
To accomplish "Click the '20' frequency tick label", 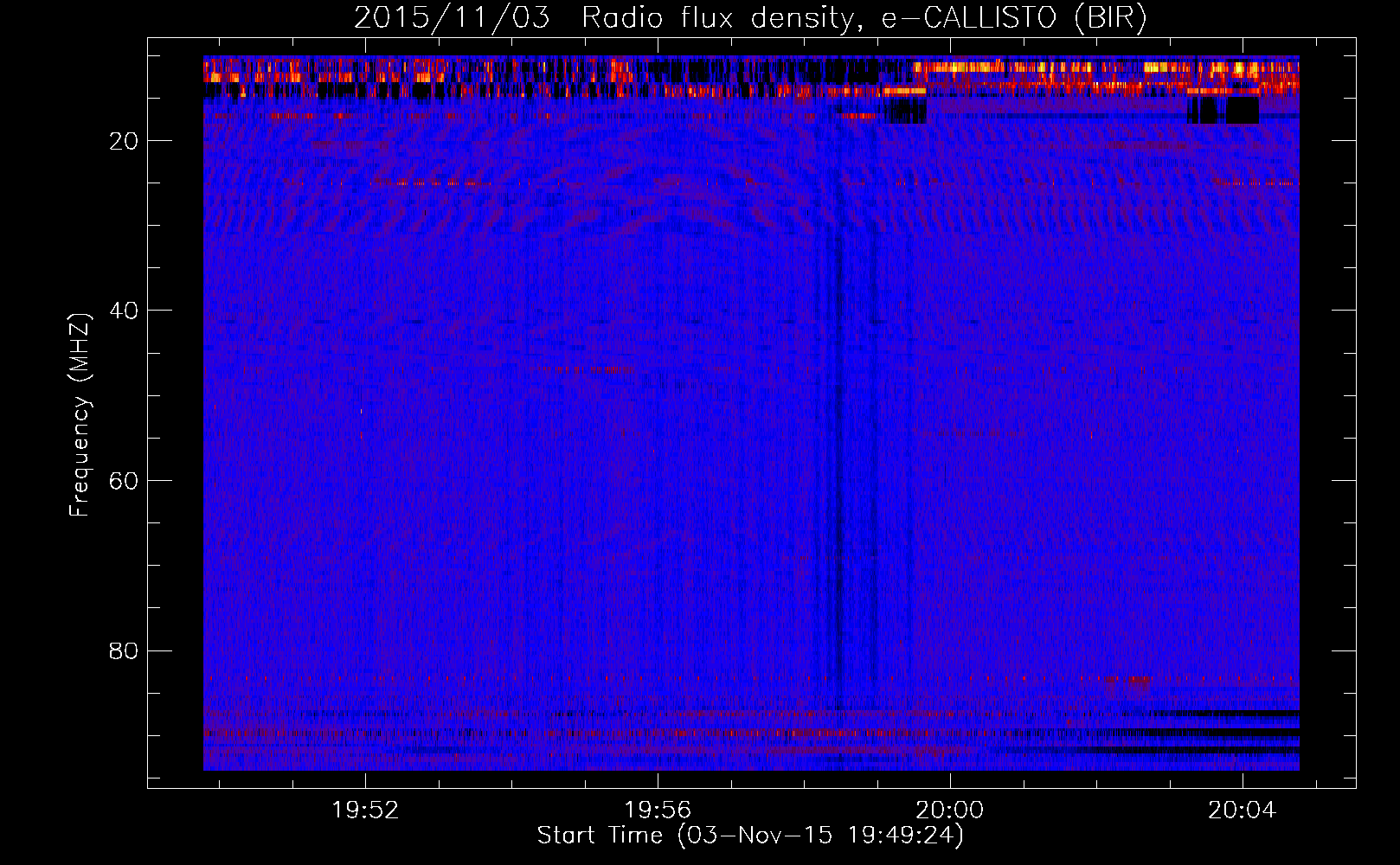I will 124,141.
